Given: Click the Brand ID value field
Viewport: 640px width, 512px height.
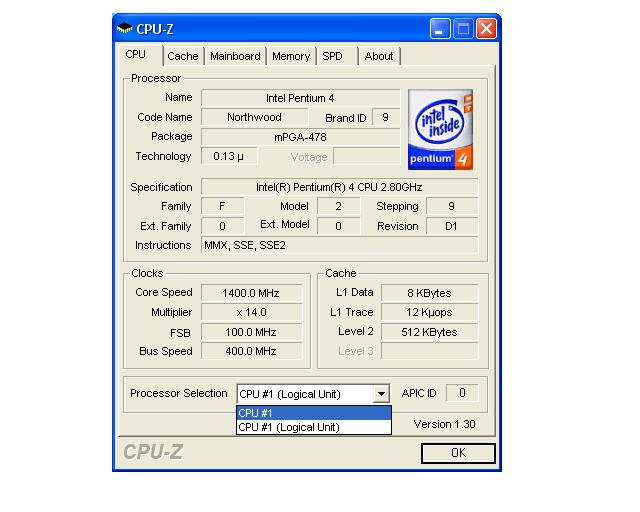Looking at the screenshot, I should point(386,118).
